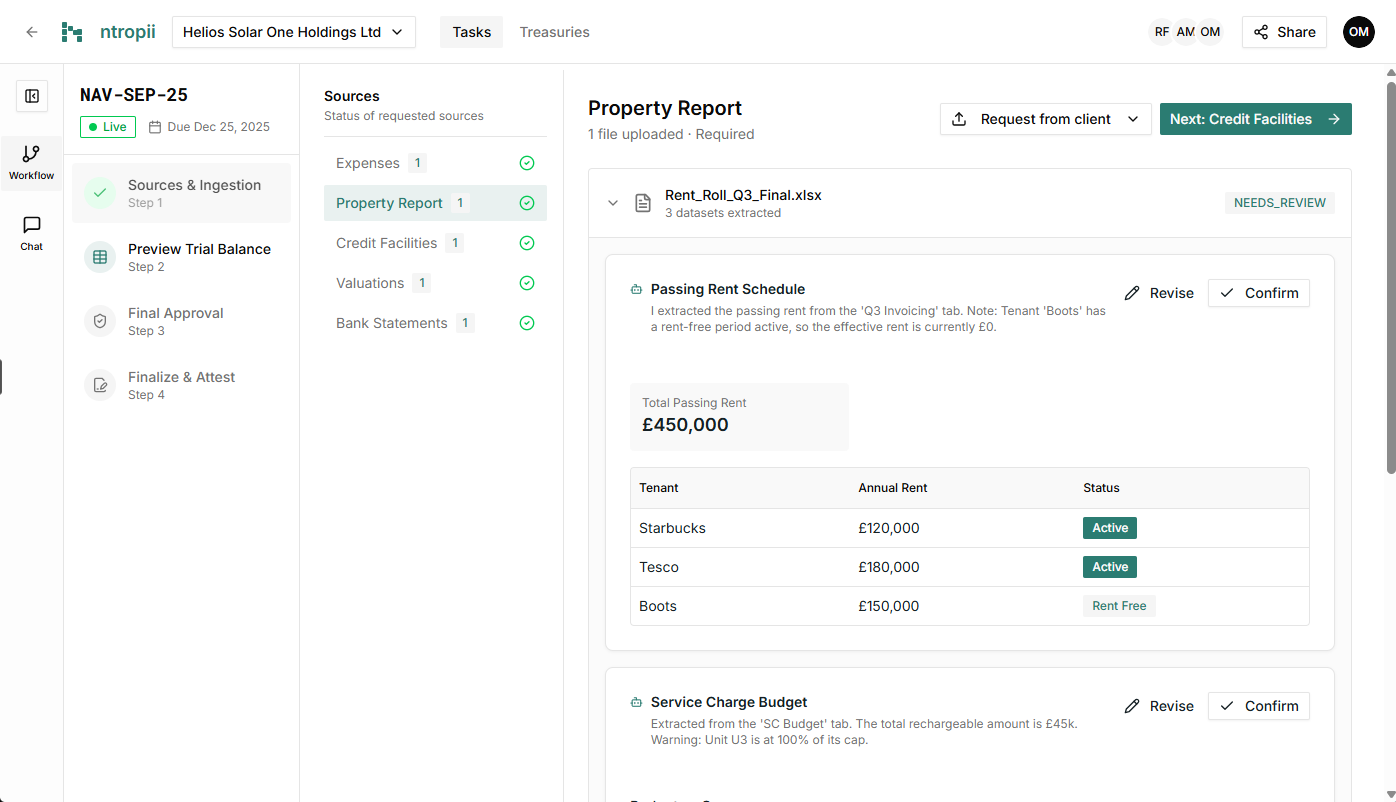1396x802 pixels.
Task: Select Credit Facilities in Sources list
Action: [387, 243]
